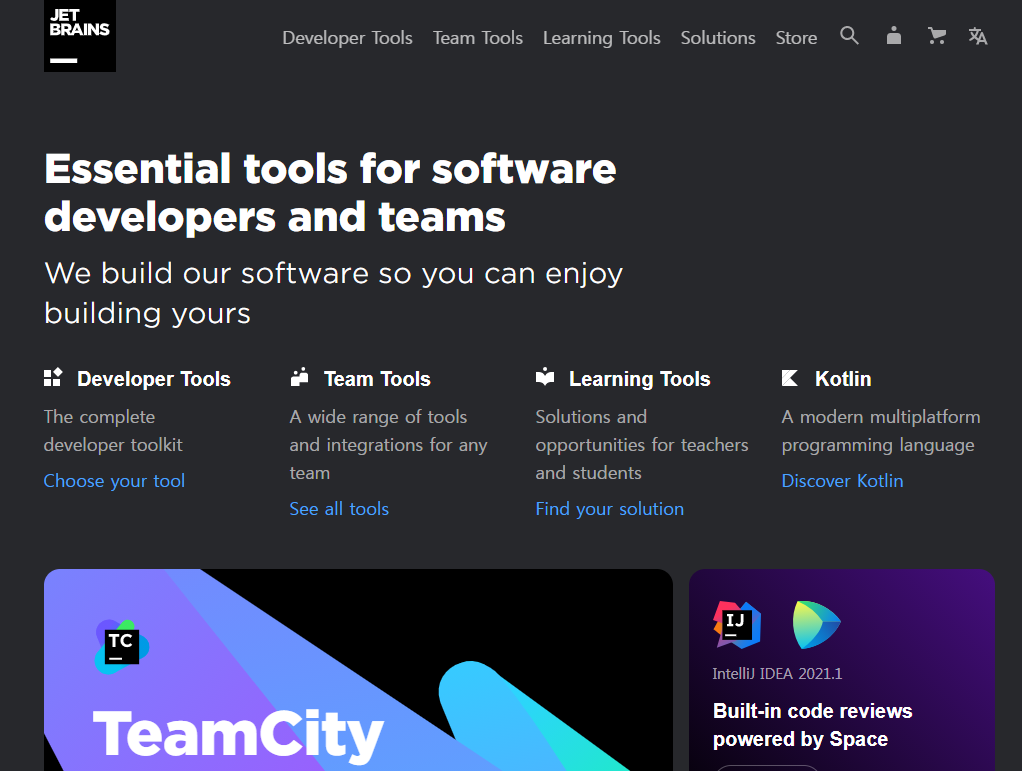1022x771 pixels.
Task: Click the Team Tools section icon
Action: point(299,377)
